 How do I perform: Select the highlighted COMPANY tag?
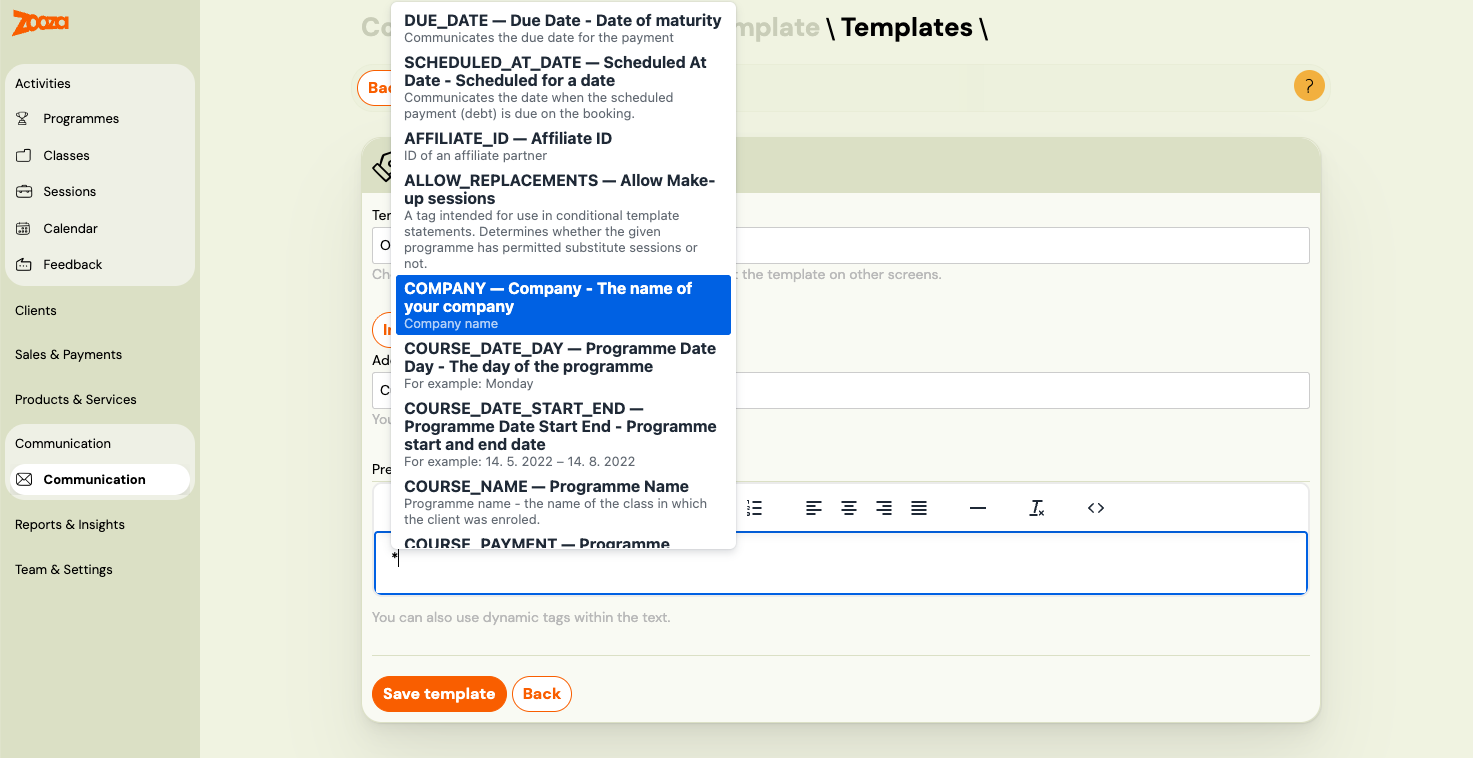pyautogui.click(x=563, y=305)
